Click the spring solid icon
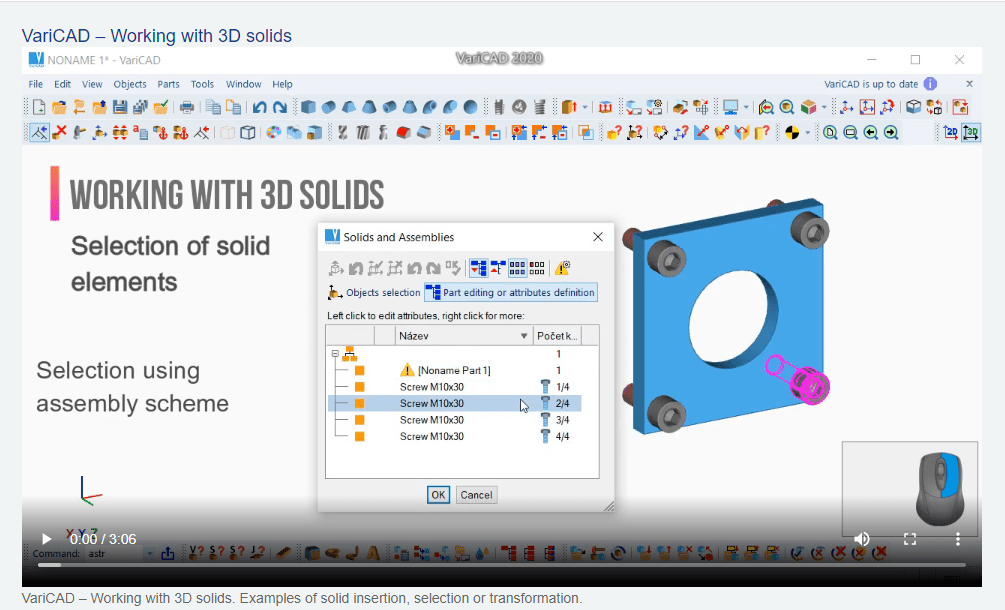 click(x=539, y=107)
